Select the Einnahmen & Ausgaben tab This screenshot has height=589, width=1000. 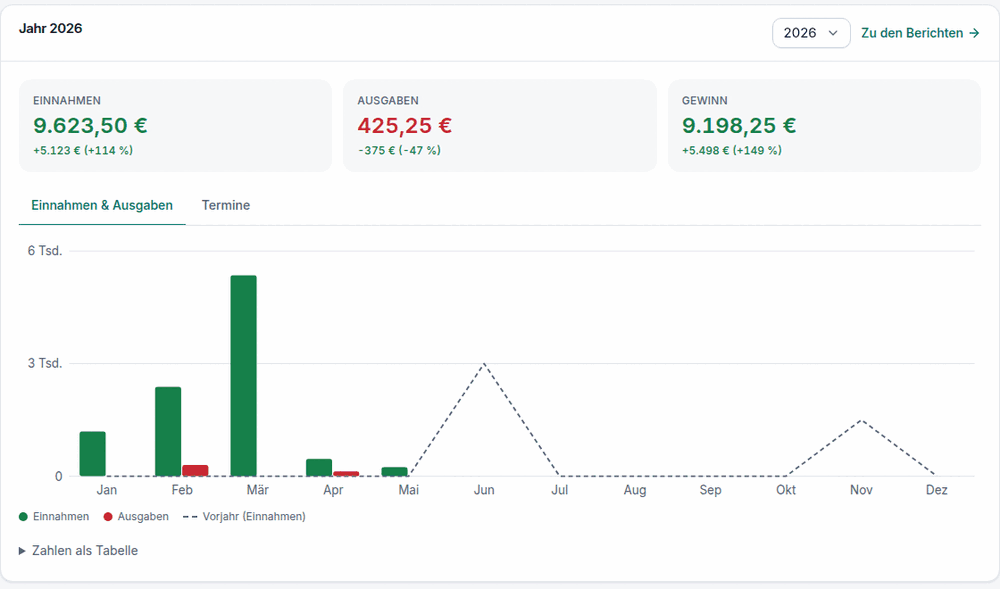(x=102, y=205)
